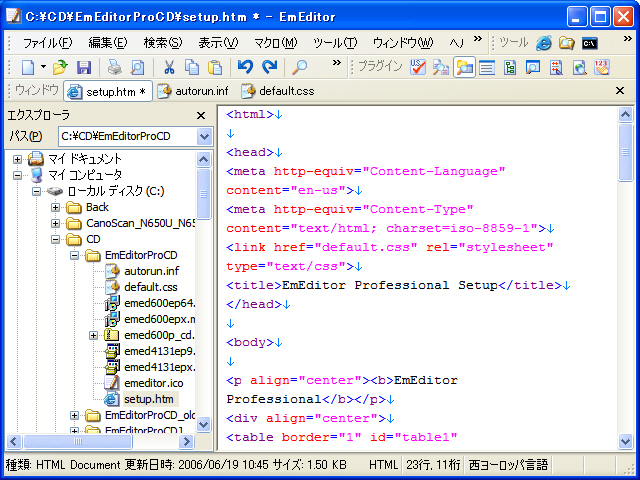Click inside the C:¥CD¥EmEditorProCD path field
Viewport: 640px width, 480px height.
coord(127,137)
